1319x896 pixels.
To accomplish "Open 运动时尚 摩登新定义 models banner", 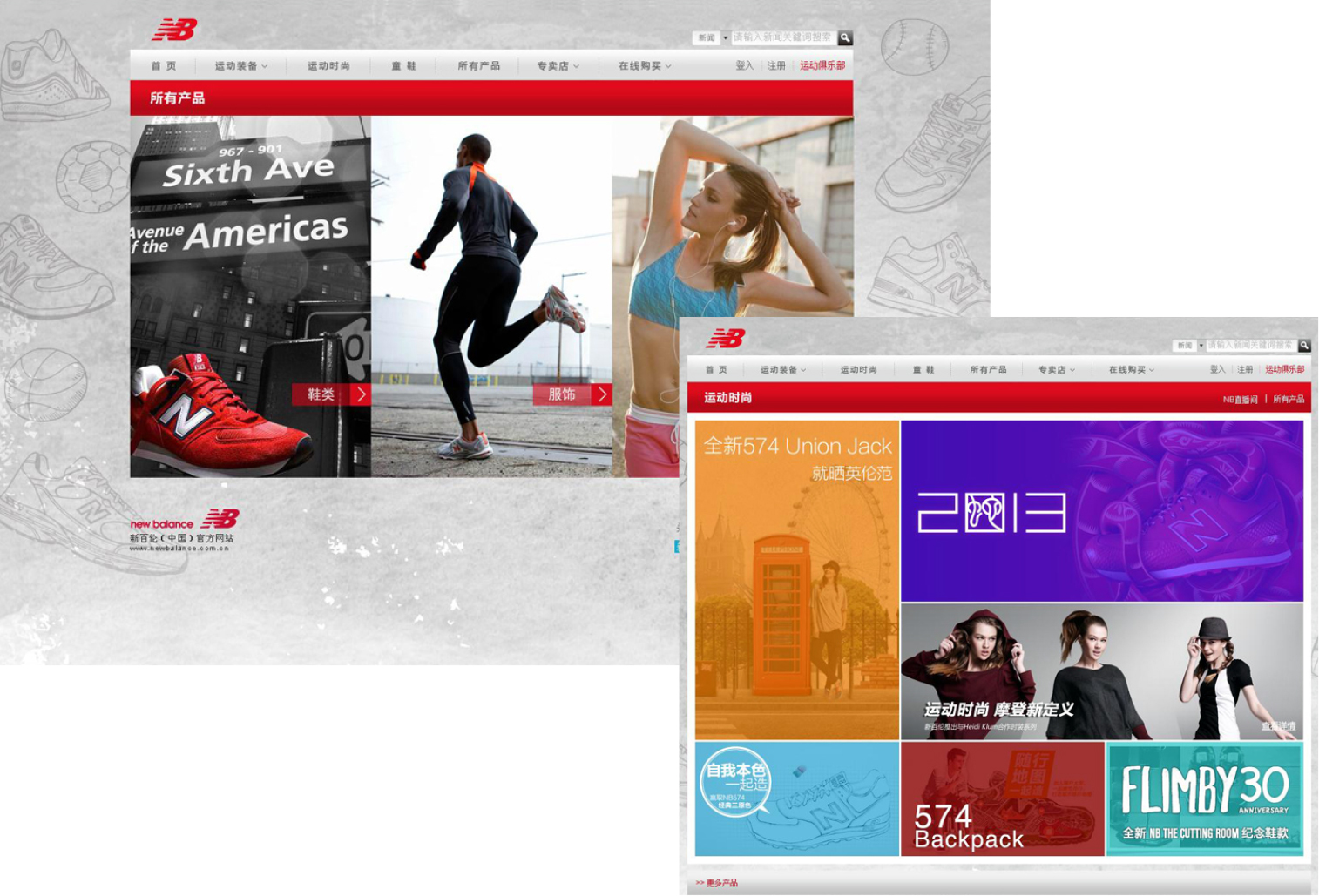I will [1102, 671].
